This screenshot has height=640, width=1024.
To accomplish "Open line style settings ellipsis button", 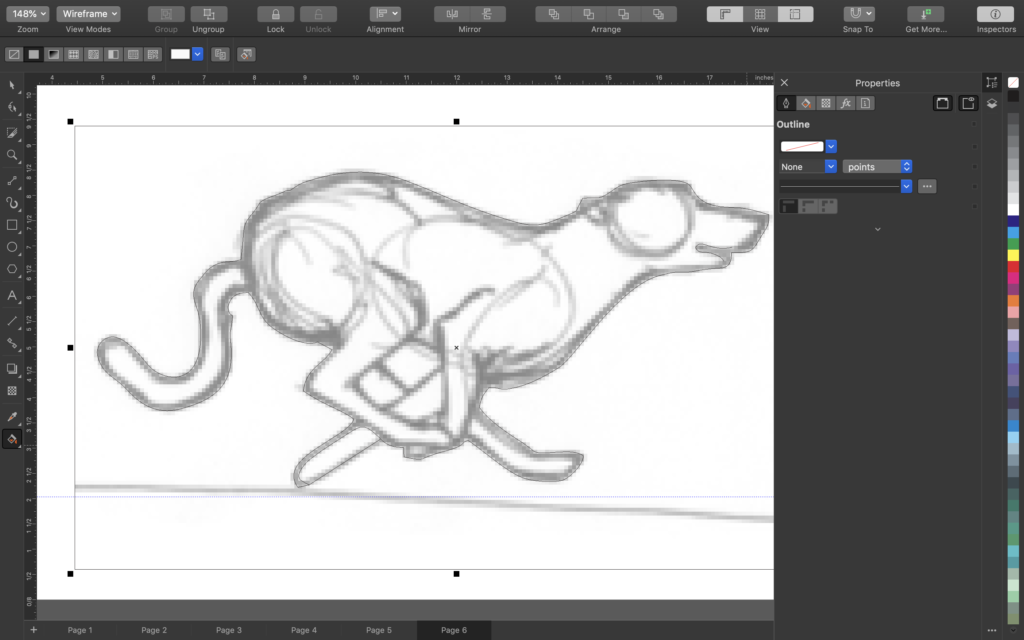I will tap(927, 186).
